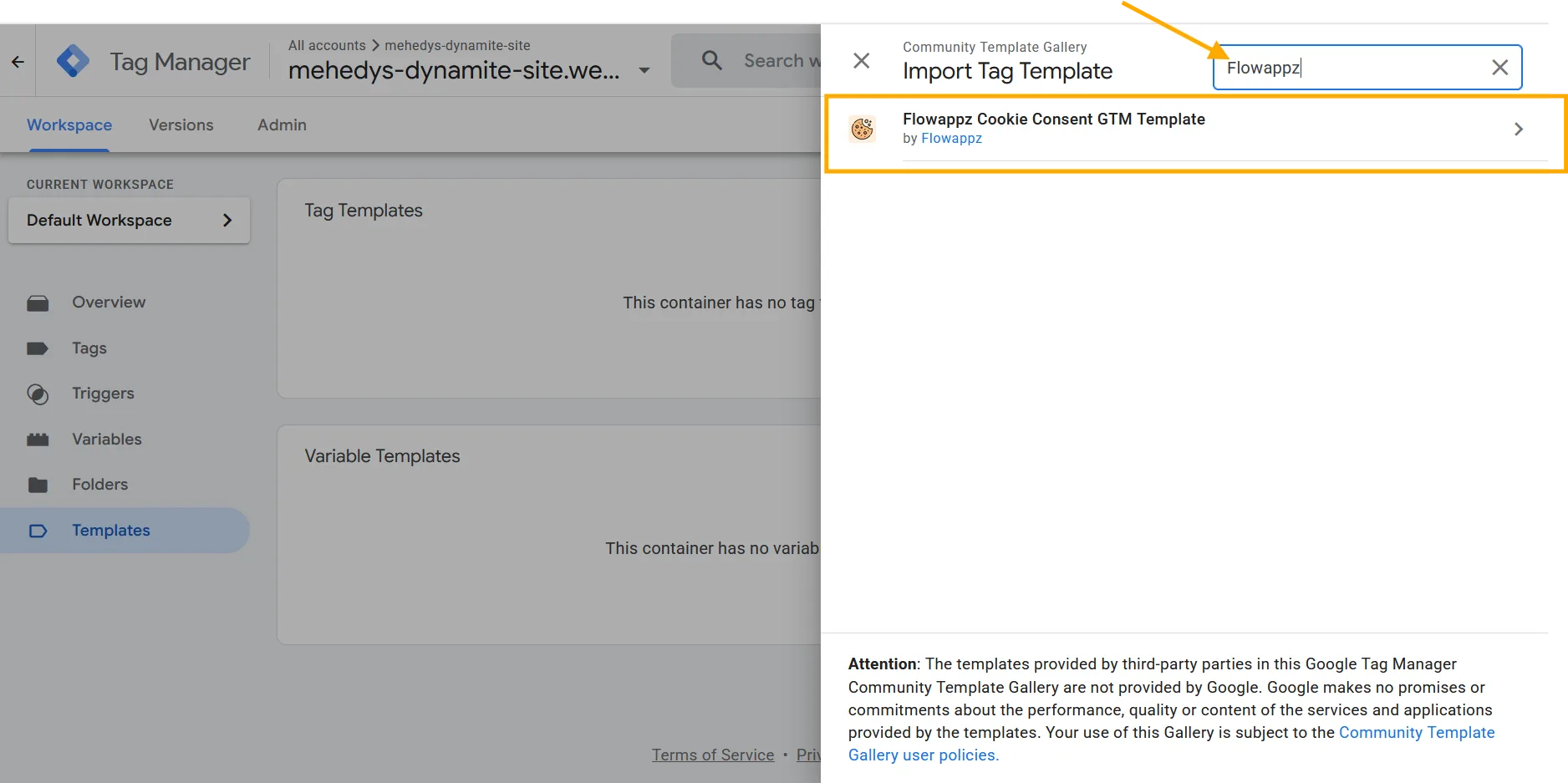Open Folders in the sidebar

[99, 485]
